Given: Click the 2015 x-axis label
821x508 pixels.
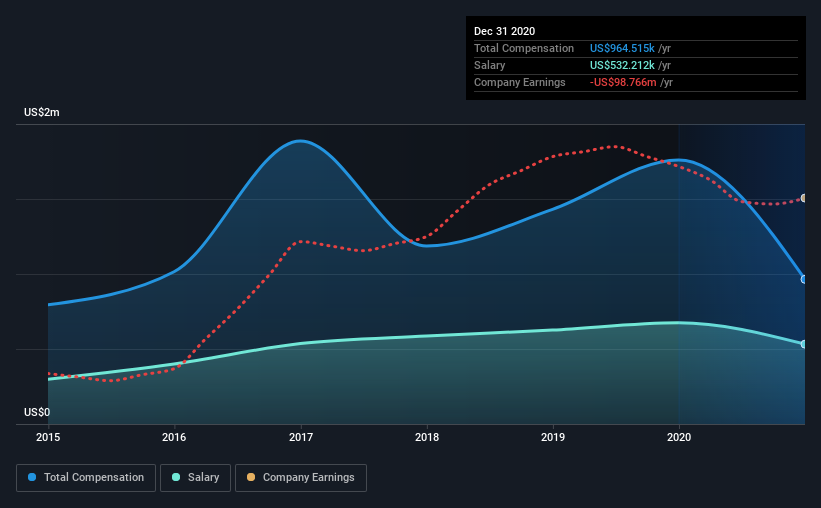Looking at the screenshot, I should (x=48, y=437).
